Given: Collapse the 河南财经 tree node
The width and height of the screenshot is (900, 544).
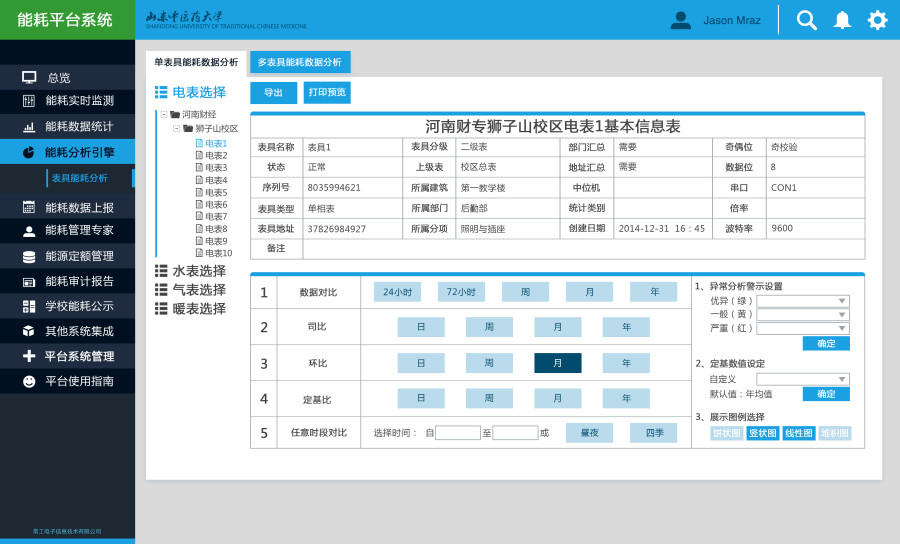Looking at the screenshot, I should tap(164, 115).
